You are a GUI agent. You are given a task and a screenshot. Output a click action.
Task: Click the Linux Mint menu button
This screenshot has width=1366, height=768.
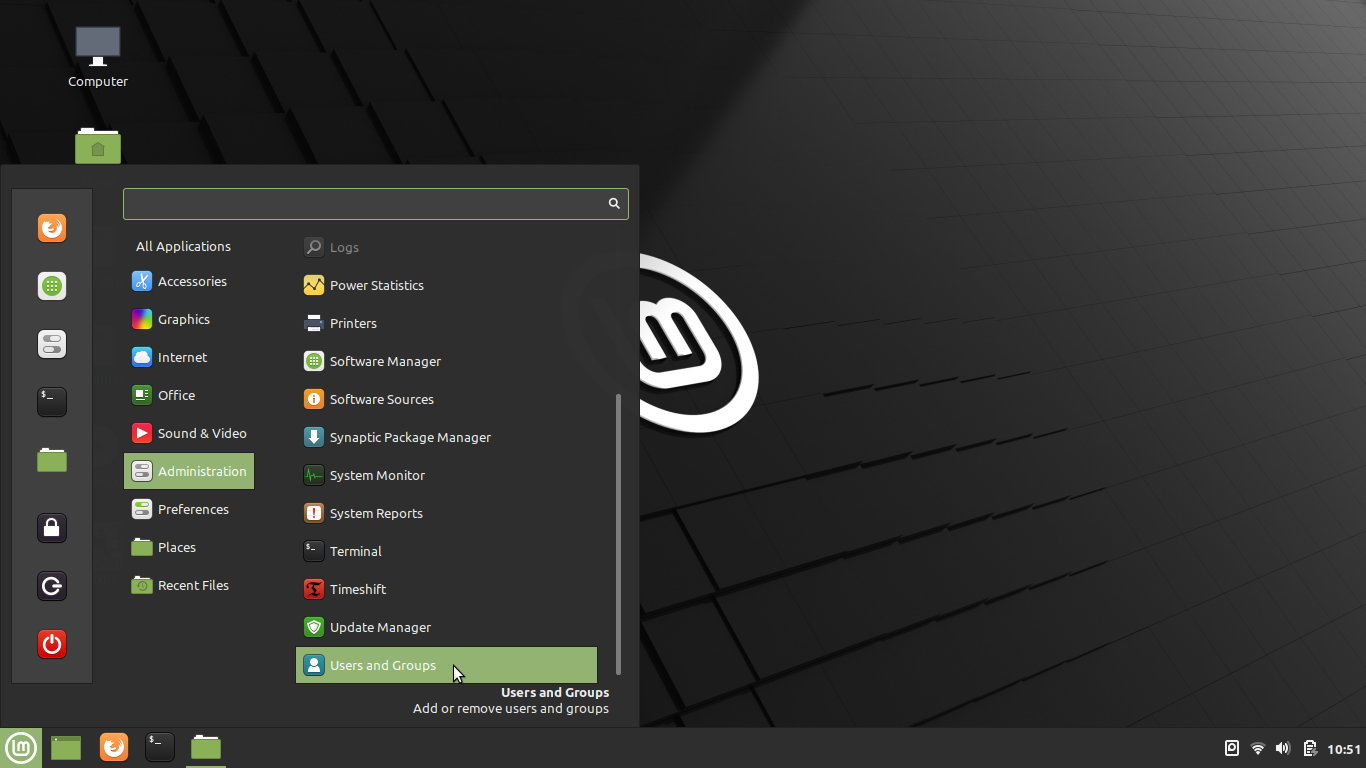pyautogui.click(x=21, y=747)
